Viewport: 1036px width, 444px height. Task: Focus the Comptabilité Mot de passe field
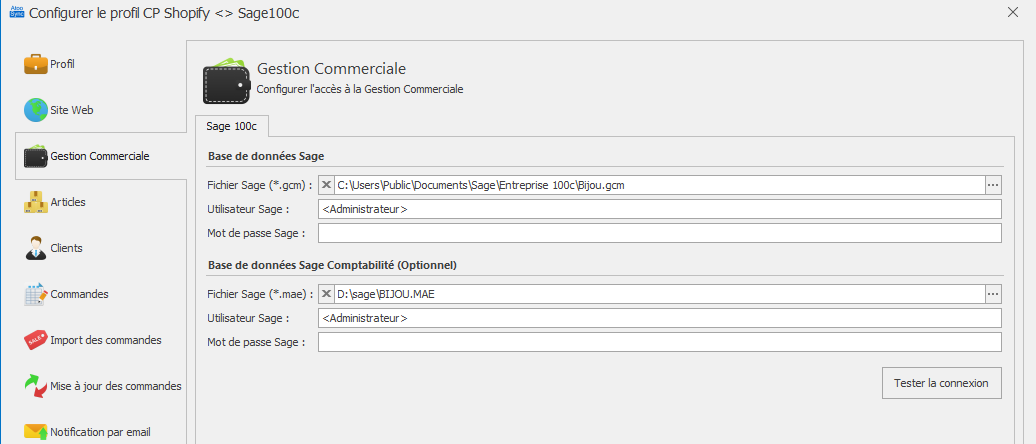click(x=659, y=342)
